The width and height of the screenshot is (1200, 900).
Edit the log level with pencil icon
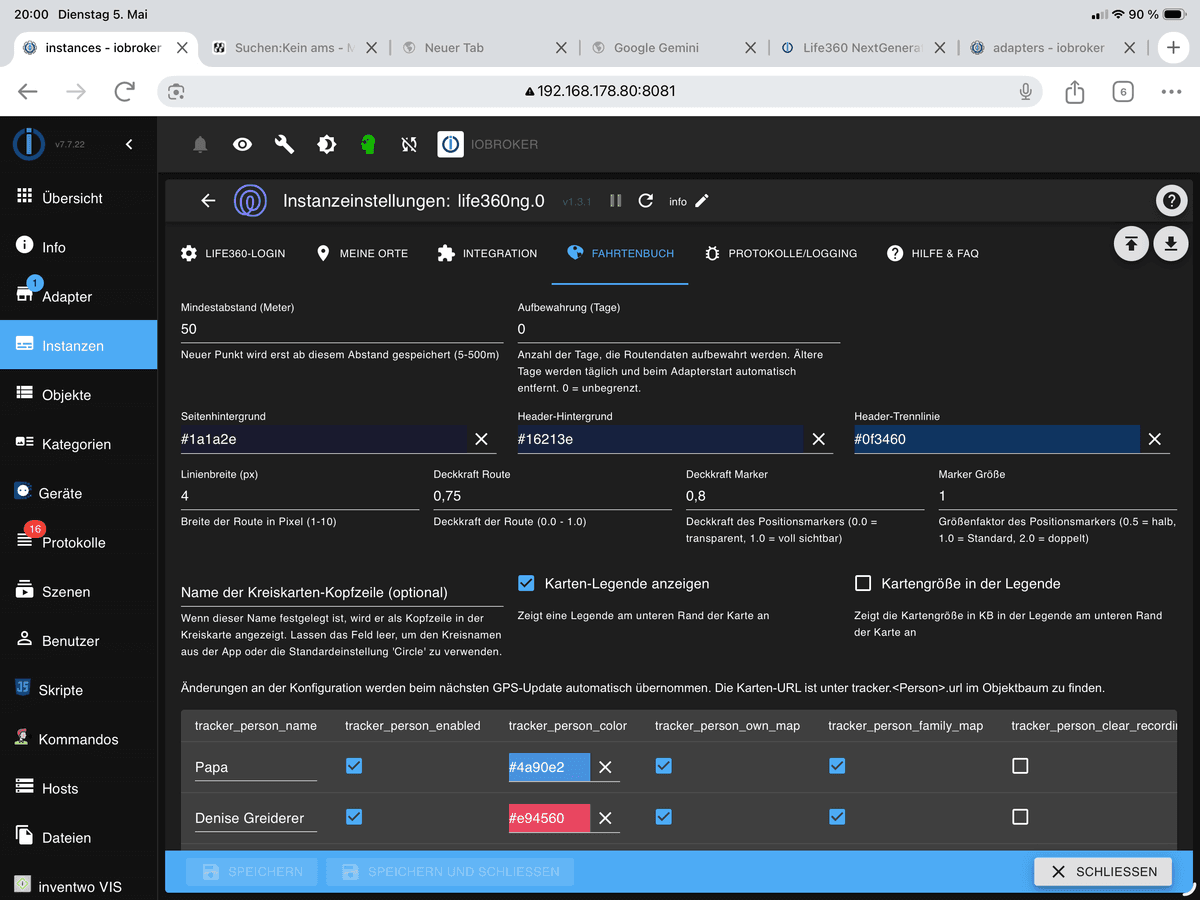(x=702, y=201)
